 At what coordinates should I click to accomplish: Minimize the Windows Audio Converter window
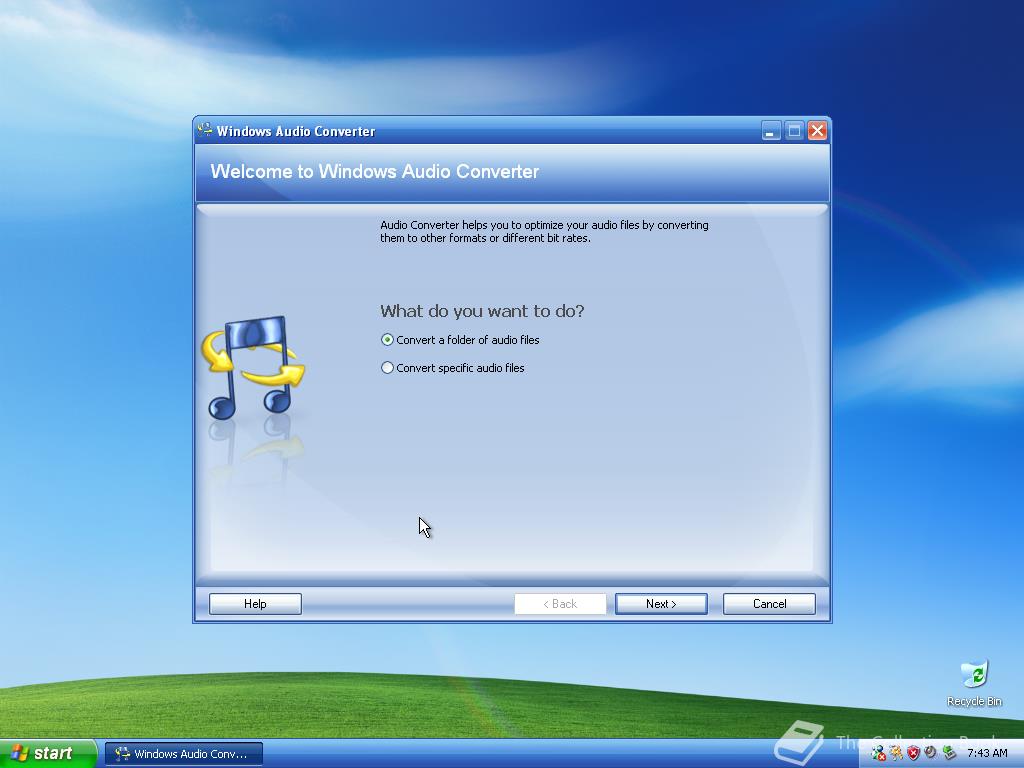pyautogui.click(x=771, y=131)
